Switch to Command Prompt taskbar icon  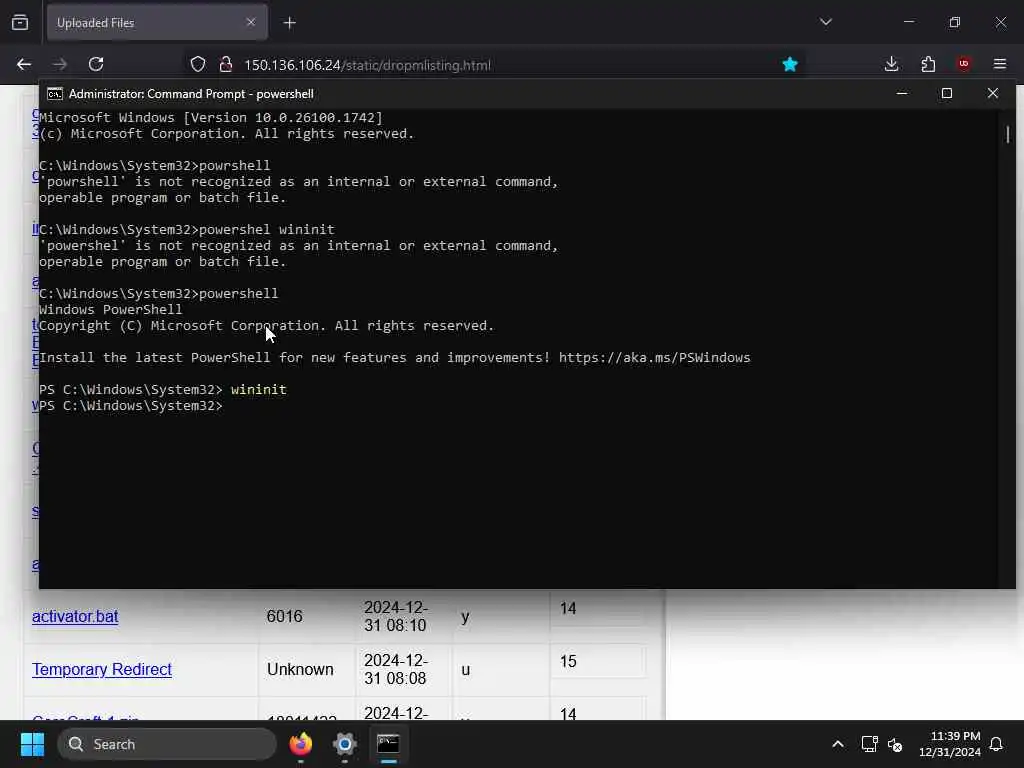click(389, 744)
